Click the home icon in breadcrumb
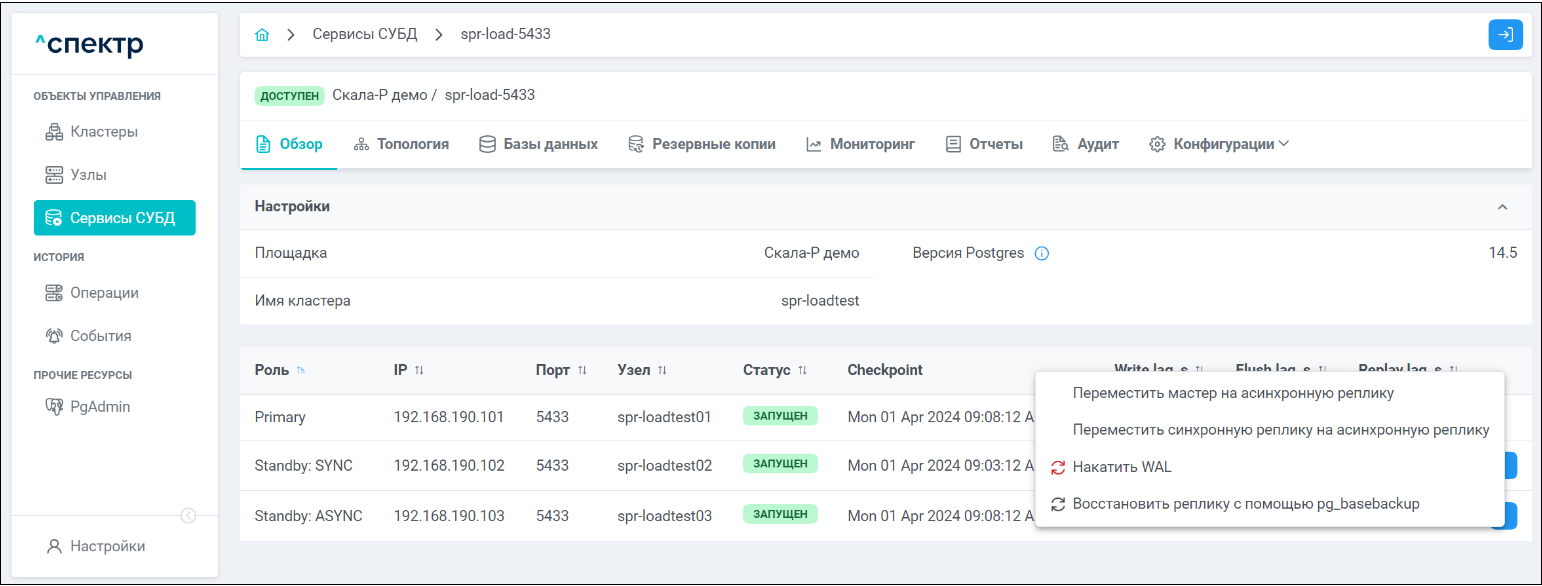1542x586 pixels. click(262, 35)
